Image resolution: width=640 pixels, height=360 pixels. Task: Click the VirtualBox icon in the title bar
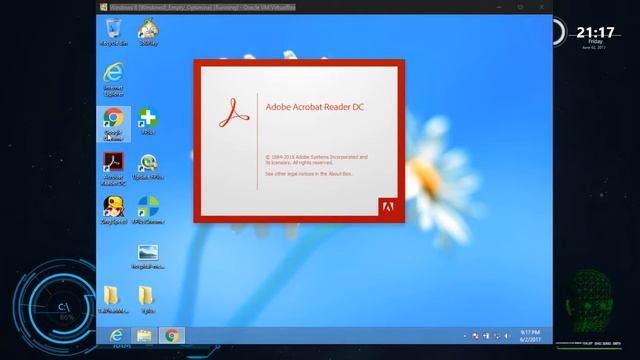click(x=104, y=7)
